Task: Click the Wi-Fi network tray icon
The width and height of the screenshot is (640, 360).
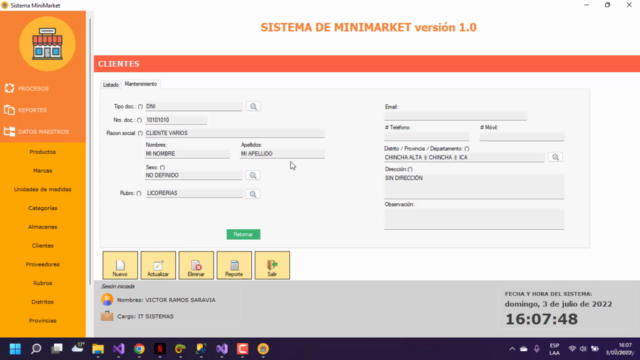Action: pos(572,349)
